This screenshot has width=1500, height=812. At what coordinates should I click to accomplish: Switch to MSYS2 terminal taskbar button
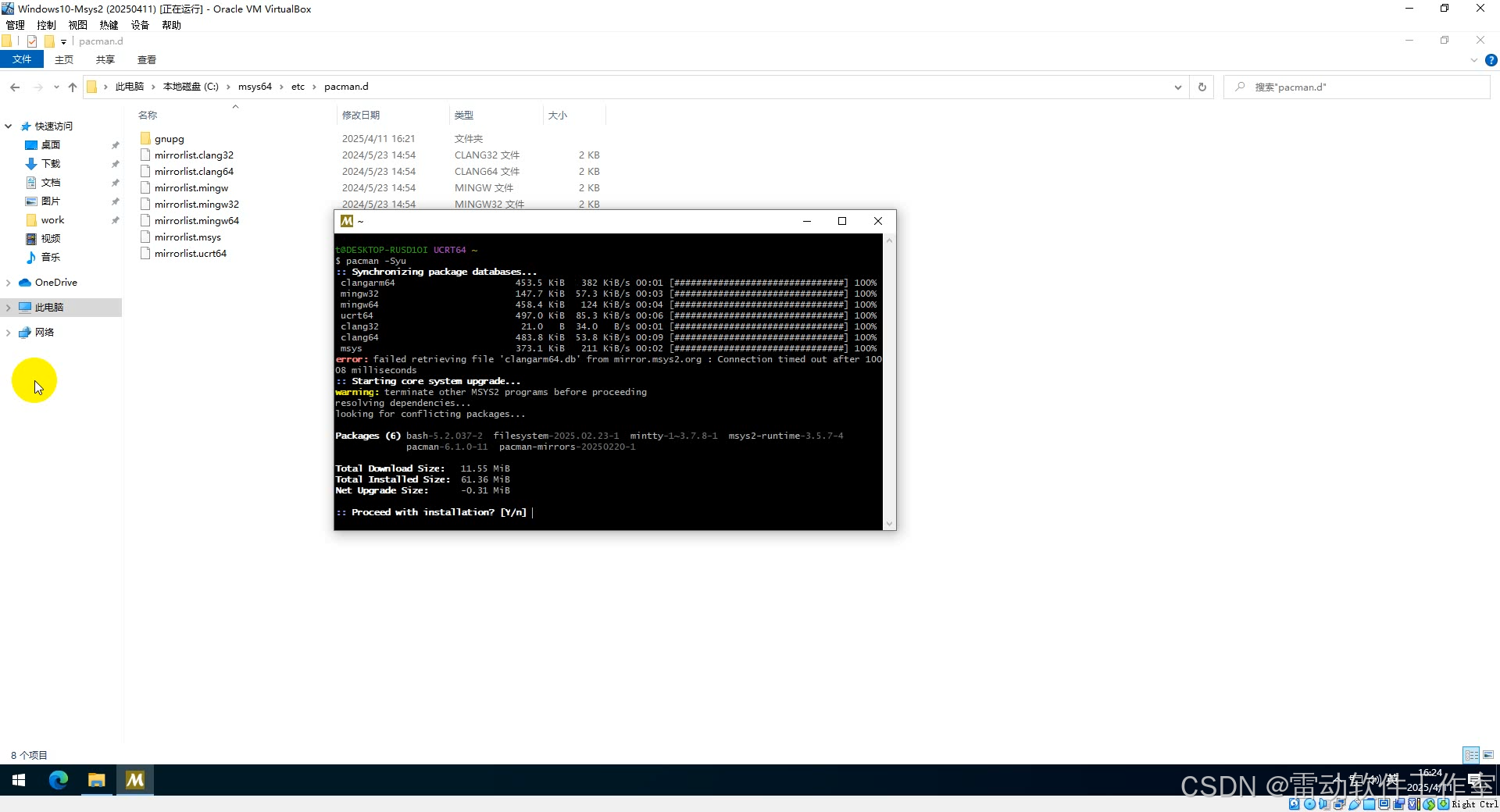tap(135, 780)
